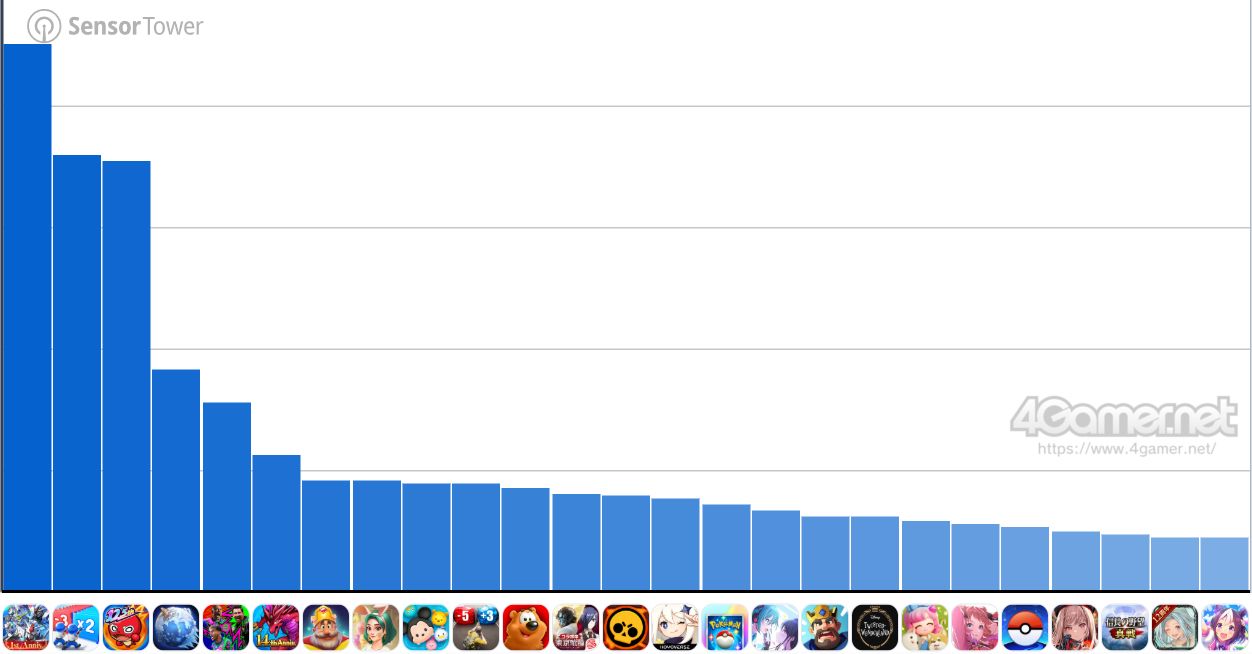Click the Pokémon GO Poké Ball icon
Image resolution: width=1252 pixels, height=654 pixels.
click(x=1025, y=627)
